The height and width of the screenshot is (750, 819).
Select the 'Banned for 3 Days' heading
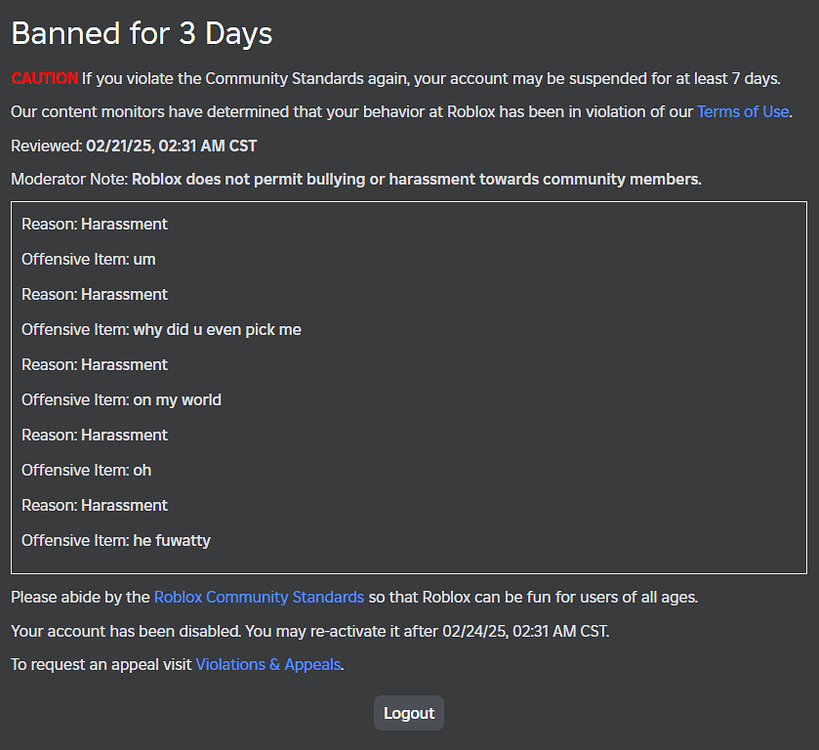point(140,33)
